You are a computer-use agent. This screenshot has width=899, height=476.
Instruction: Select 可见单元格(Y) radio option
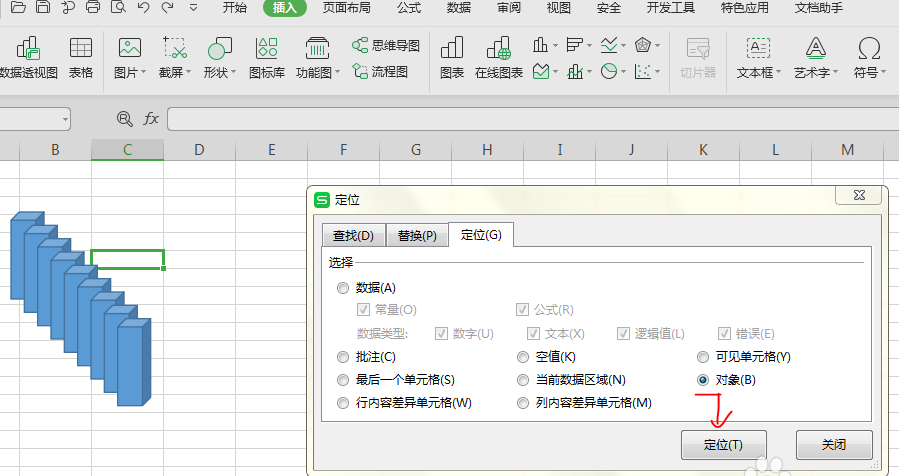click(703, 357)
